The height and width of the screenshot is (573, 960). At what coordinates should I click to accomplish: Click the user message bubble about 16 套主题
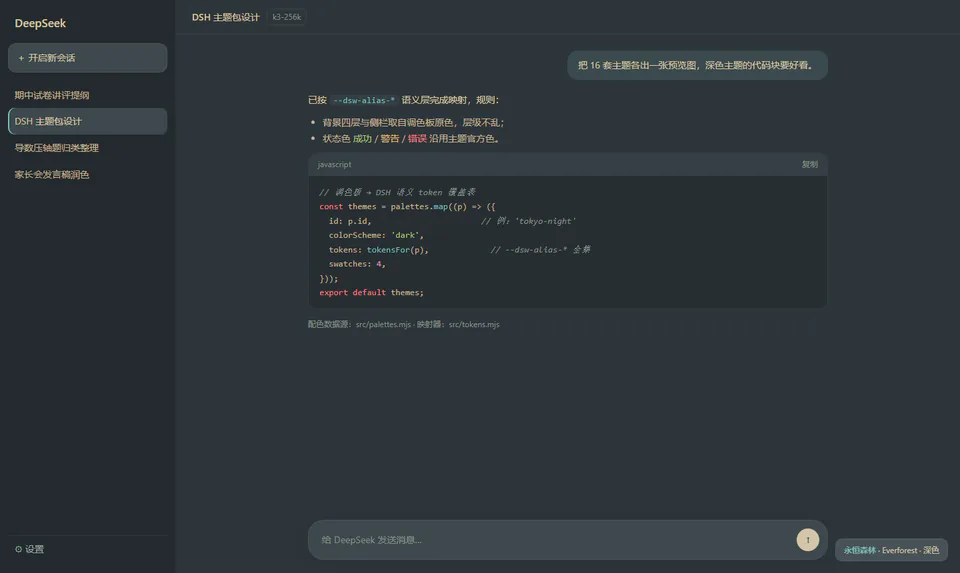pos(697,65)
